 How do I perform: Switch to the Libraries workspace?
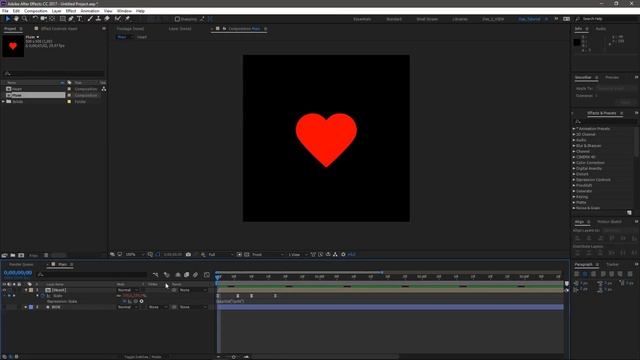tap(460, 19)
